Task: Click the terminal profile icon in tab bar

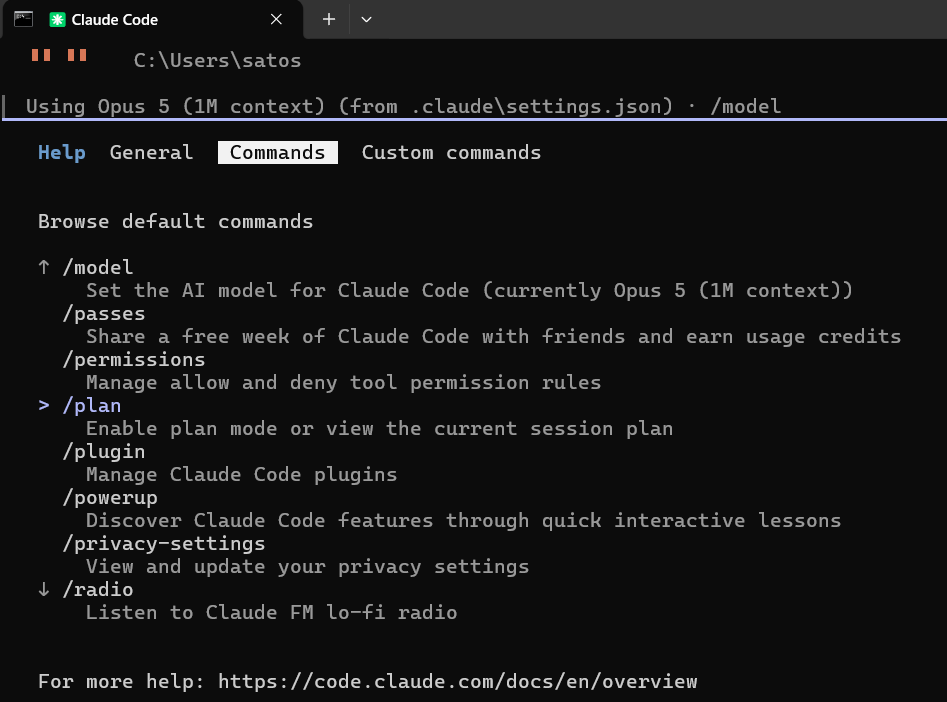Action: click(24, 19)
